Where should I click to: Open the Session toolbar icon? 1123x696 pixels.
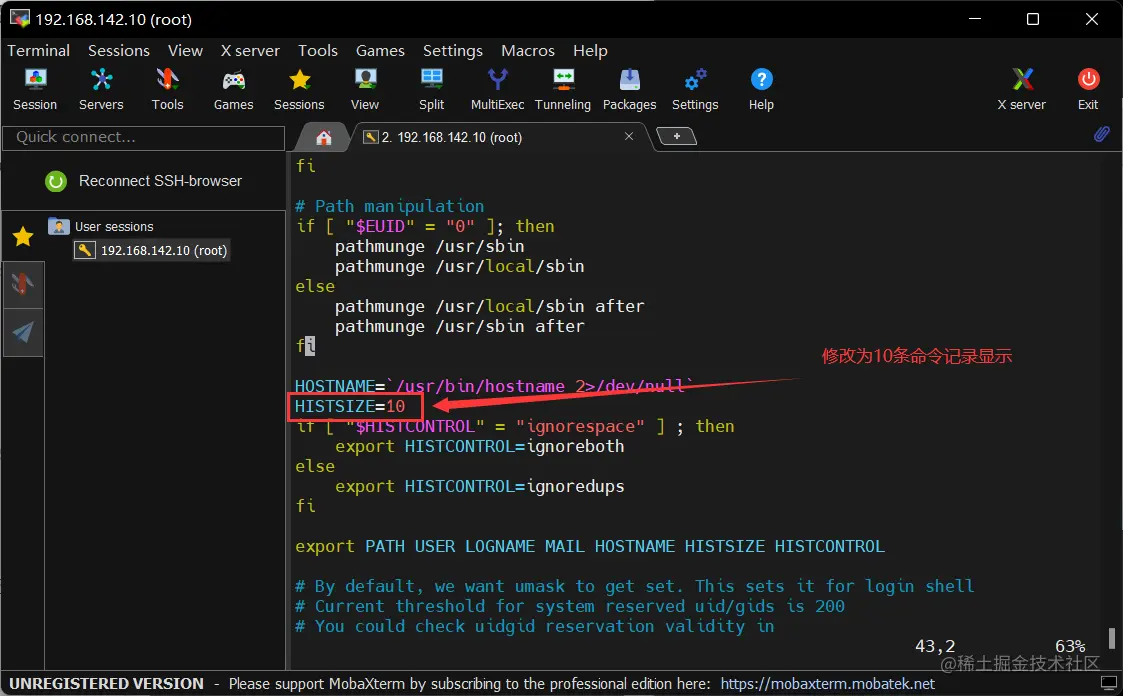[x=34, y=90]
